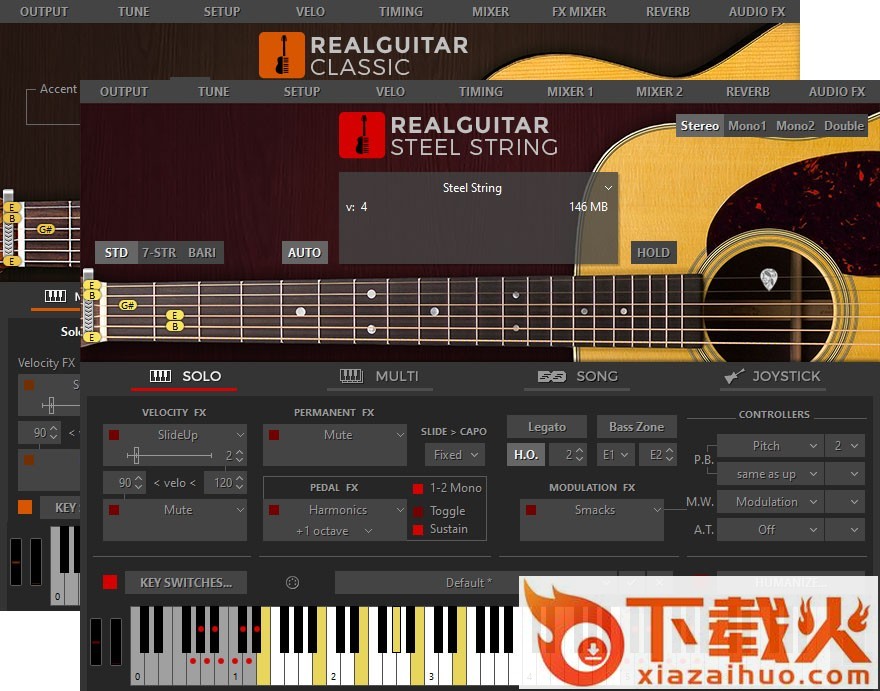
Task: Open the REVERB tab in Steel String window
Action: [748, 92]
